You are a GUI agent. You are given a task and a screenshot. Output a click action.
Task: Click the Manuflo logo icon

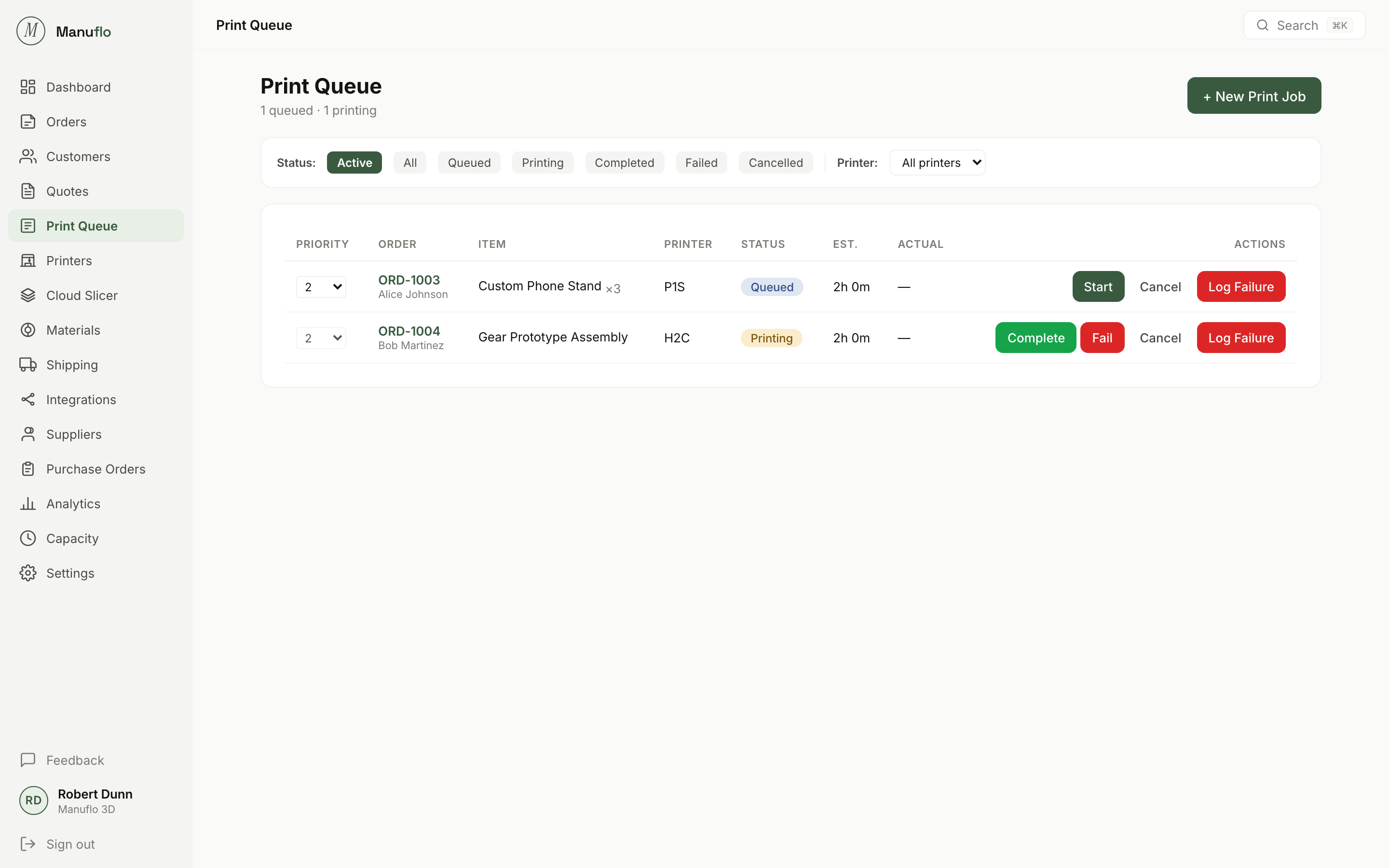(x=31, y=31)
